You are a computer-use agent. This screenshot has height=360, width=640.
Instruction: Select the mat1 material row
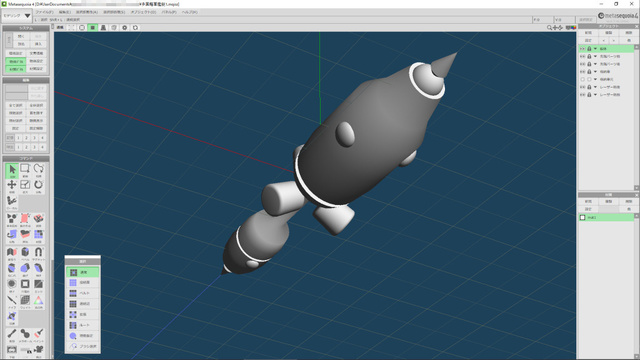[x=607, y=218]
